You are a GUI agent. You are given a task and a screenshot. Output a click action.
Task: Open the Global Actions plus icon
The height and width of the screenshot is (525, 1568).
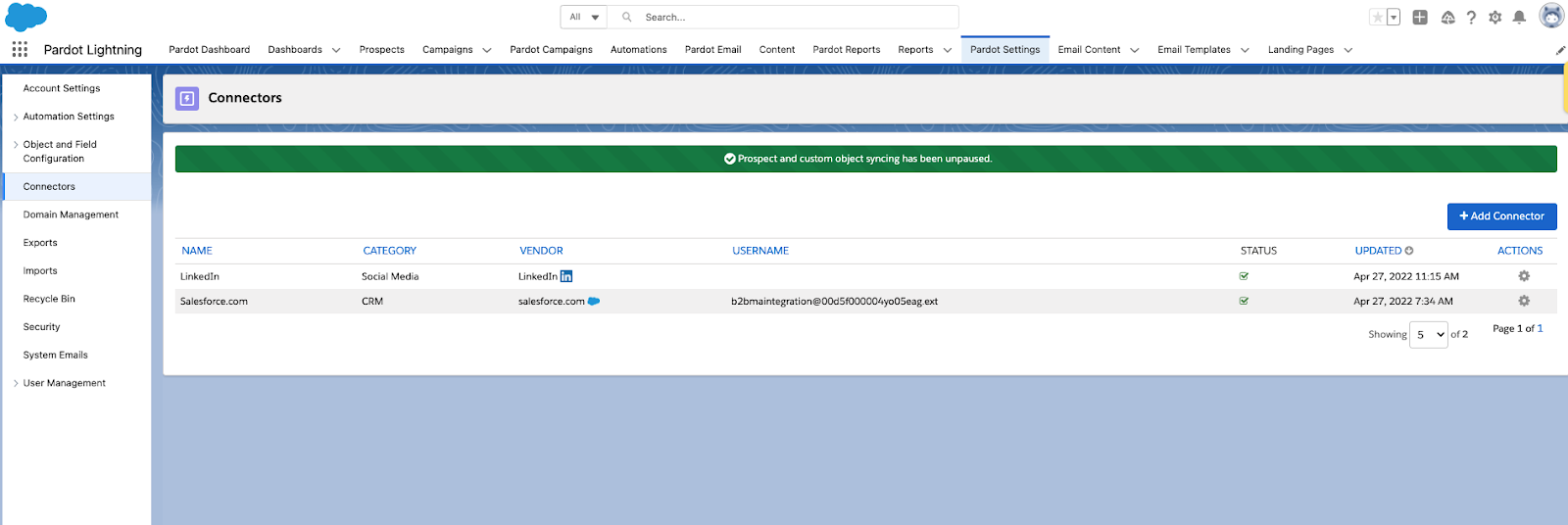point(1420,17)
